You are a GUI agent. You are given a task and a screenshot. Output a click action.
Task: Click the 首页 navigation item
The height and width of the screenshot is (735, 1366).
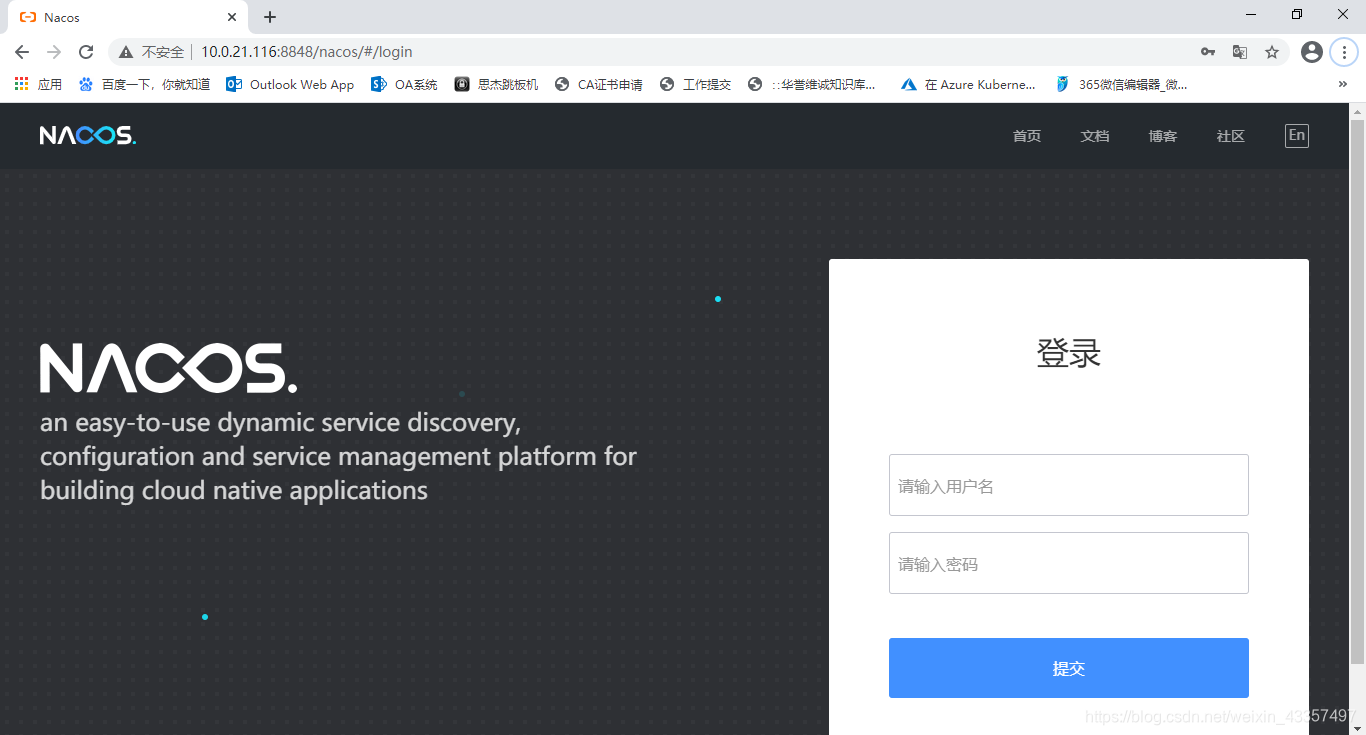(x=1027, y=136)
